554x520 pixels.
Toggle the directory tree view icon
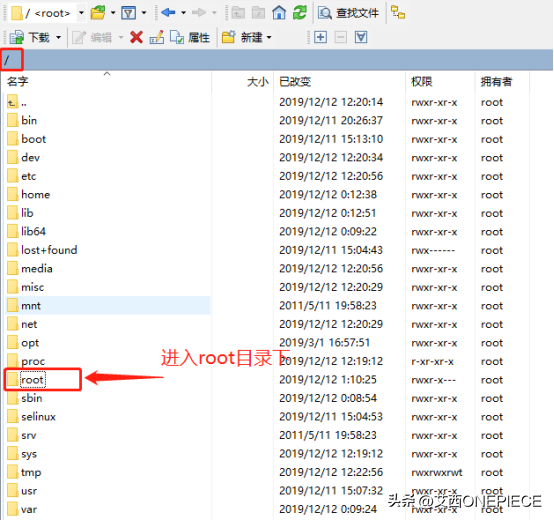[x=398, y=12]
